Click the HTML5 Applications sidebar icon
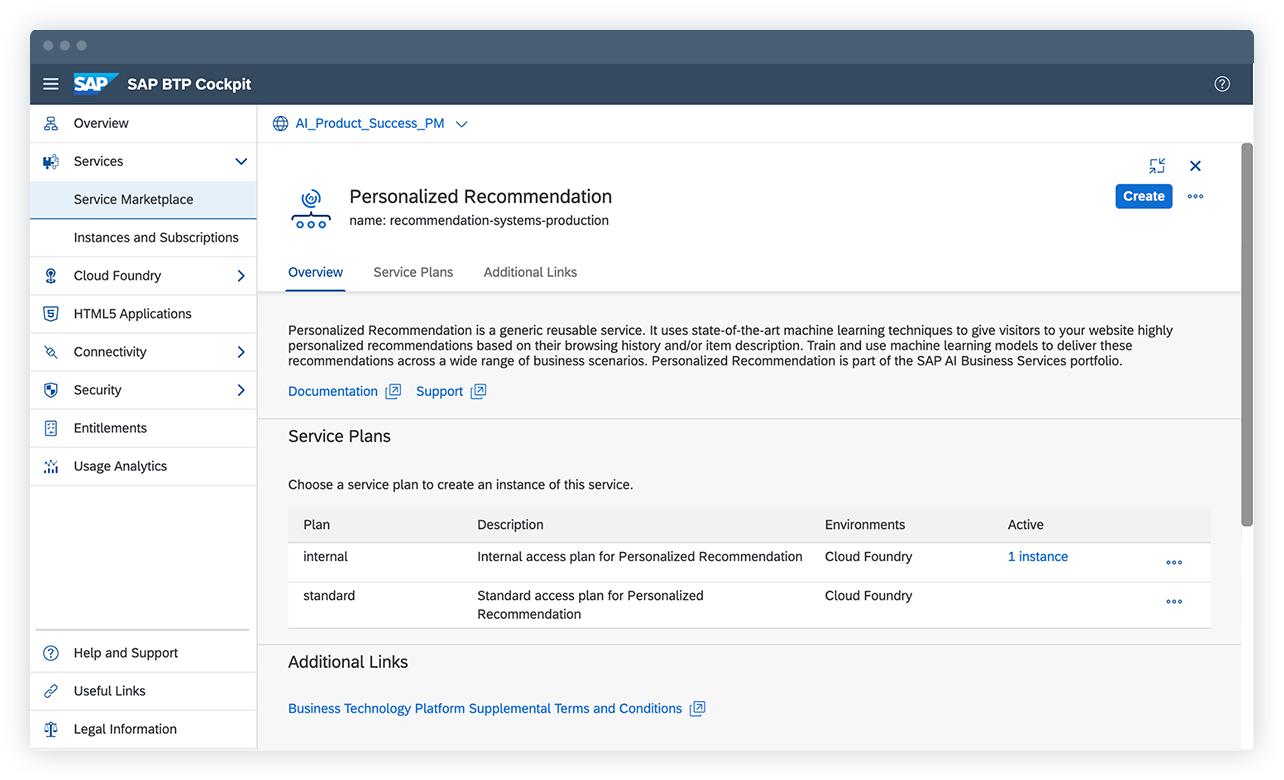The width and height of the screenshot is (1284, 780). pos(51,314)
